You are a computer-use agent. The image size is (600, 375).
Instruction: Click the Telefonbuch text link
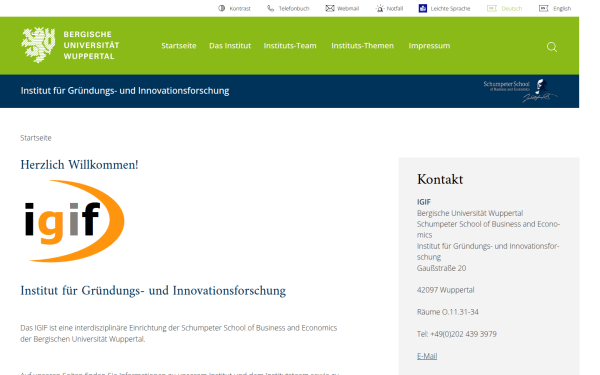(x=294, y=8)
